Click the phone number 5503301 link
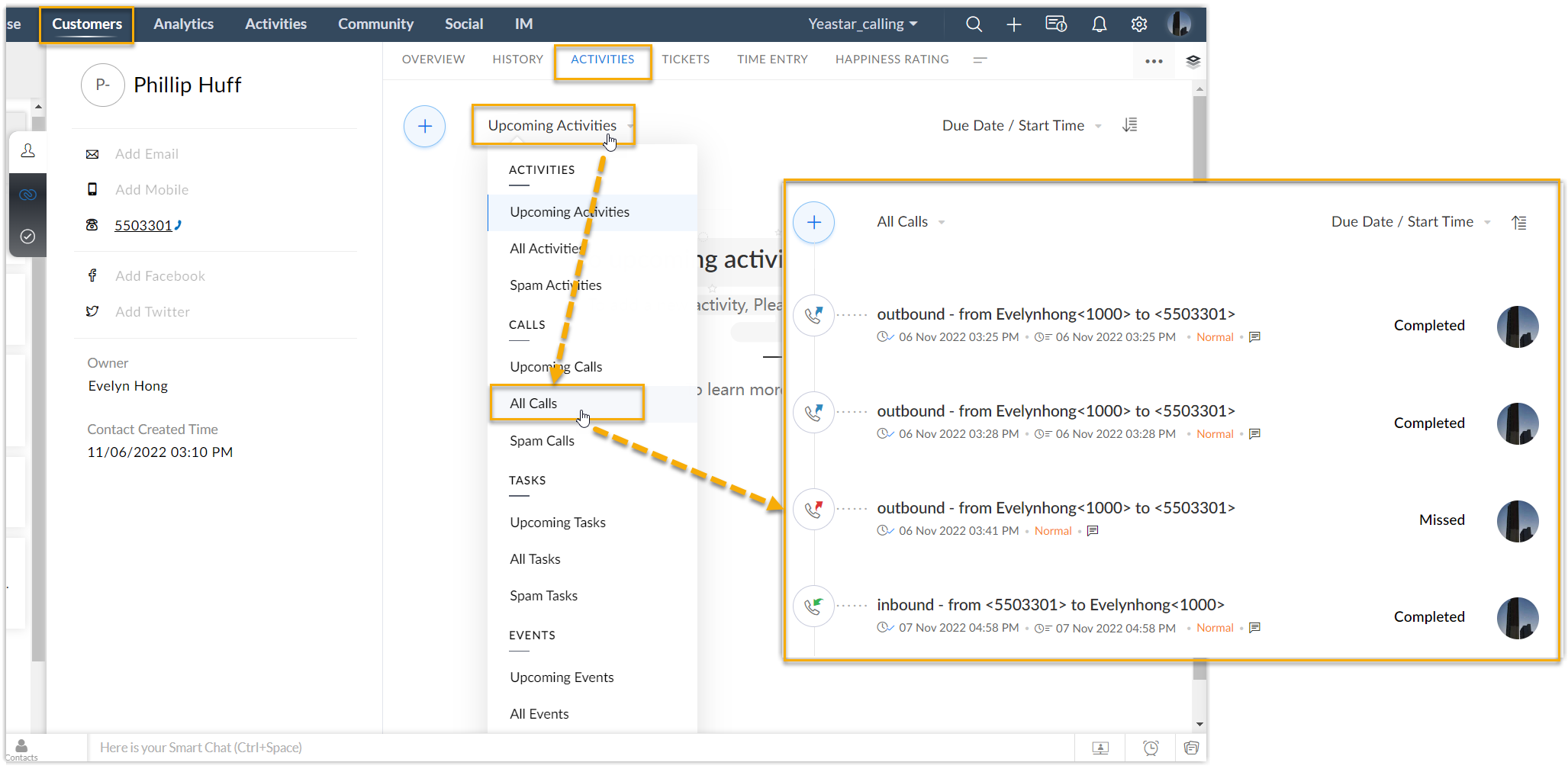Image resolution: width=1568 pixels, height=769 pixels. (x=143, y=226)
